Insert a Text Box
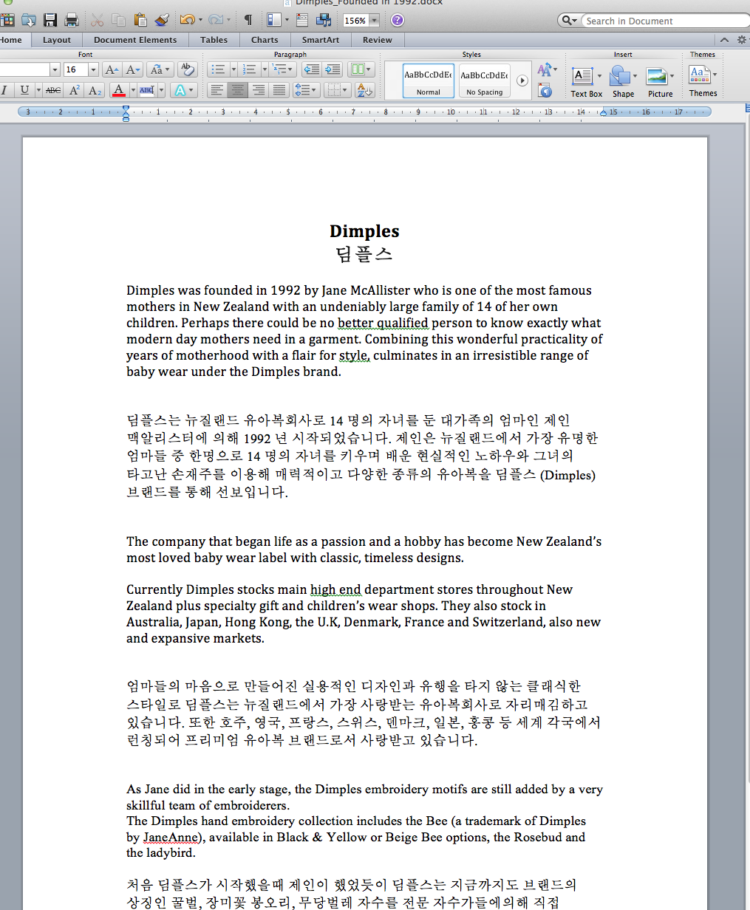This screenshot has width=750, height=910. [x=586, y=81]
